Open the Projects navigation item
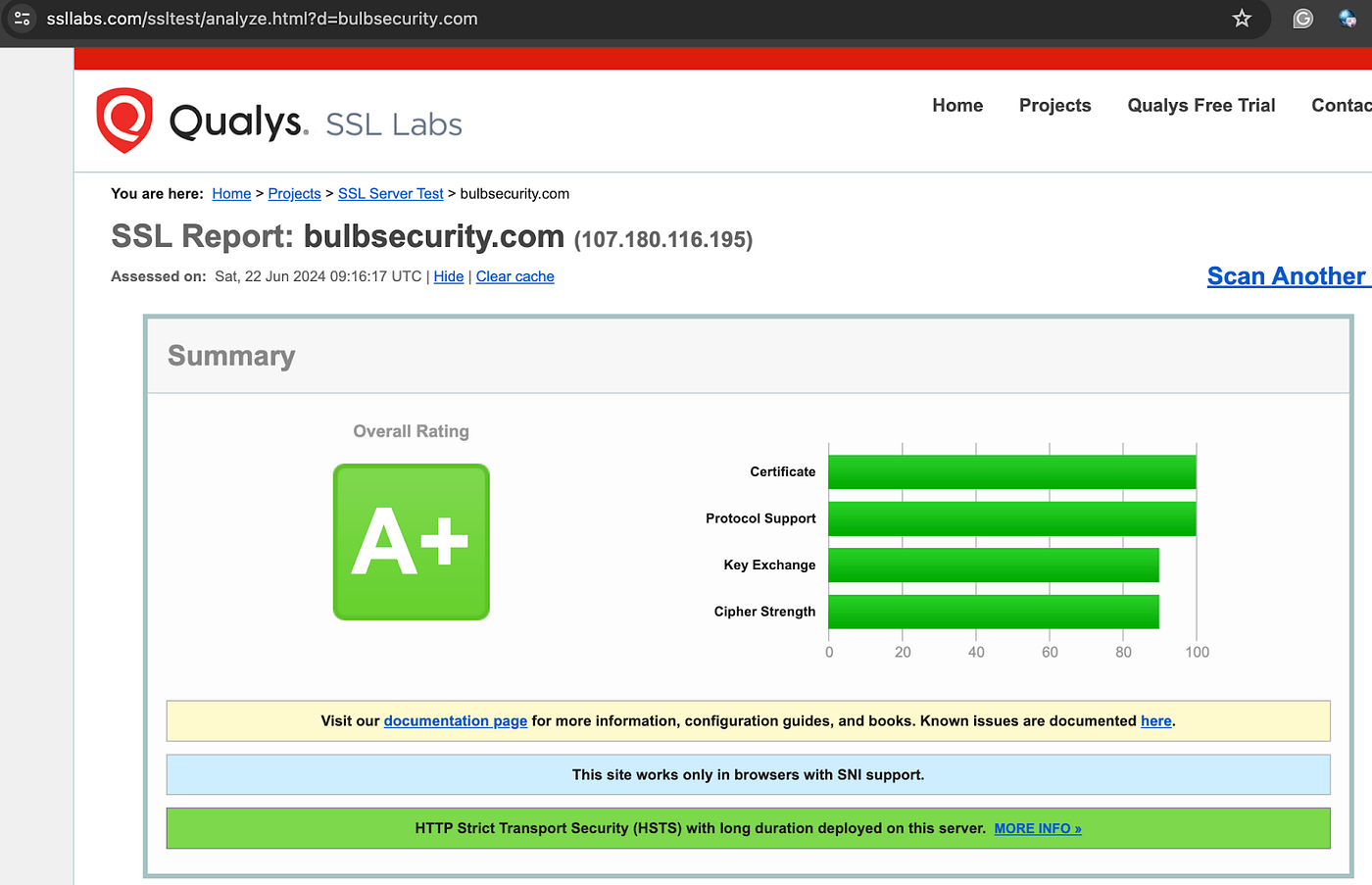The height and width of the screenshot is (885, 1372). (x=1054, y=105)
